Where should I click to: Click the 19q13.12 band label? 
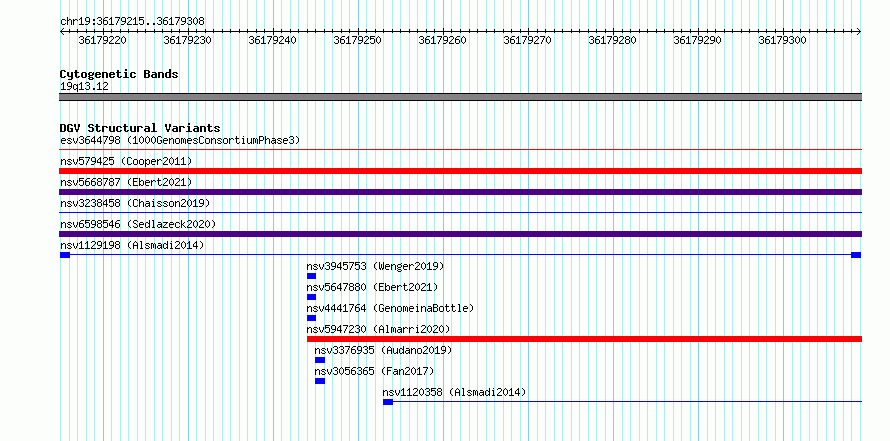84,86
